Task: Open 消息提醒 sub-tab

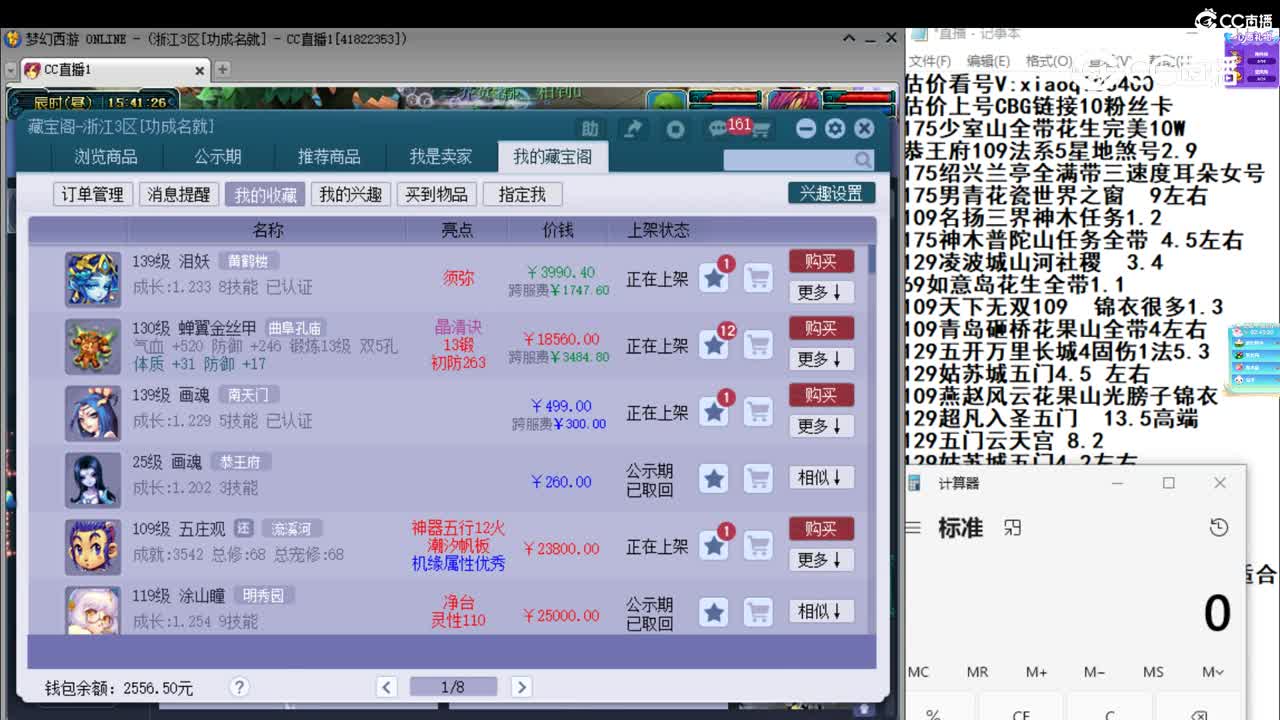Action: pyautogui.click(x=178, y=194)
